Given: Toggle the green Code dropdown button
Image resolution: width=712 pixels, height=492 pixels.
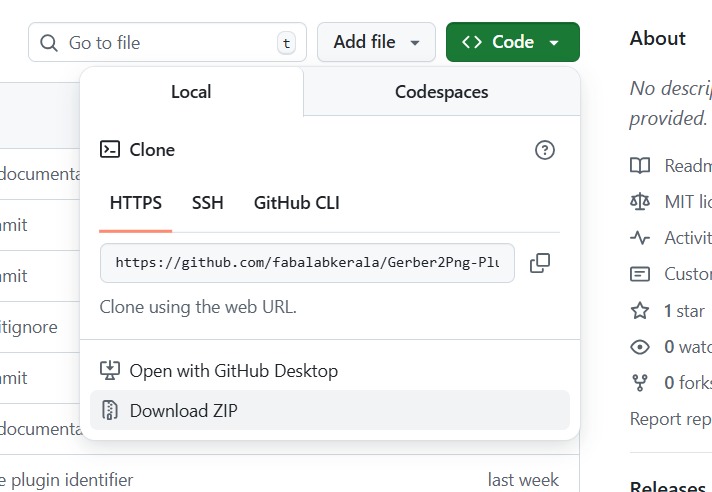Looking at the screenshot, I should tap(512, 42).
